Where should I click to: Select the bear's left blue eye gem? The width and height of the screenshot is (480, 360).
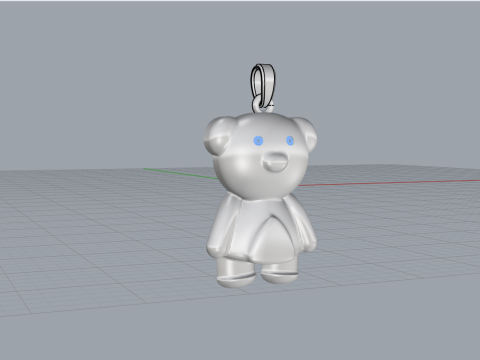tap(258, 141)
